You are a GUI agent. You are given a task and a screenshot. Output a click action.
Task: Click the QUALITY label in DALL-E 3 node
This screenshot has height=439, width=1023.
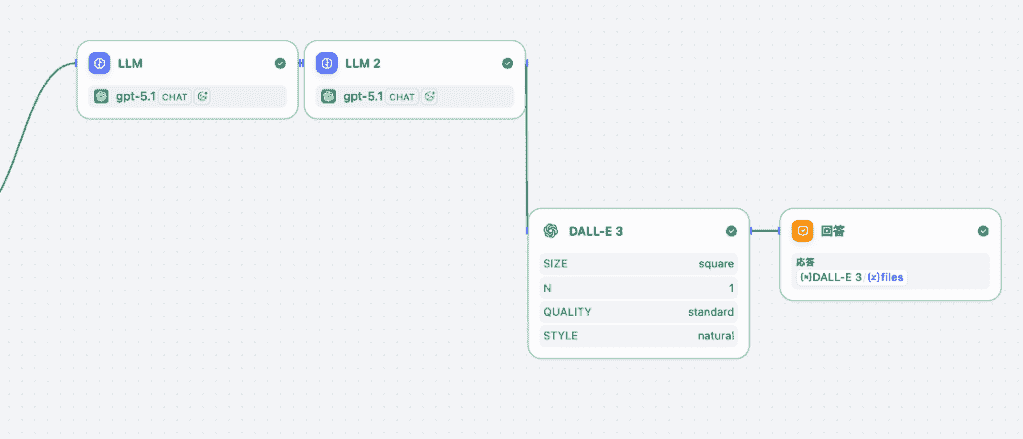click(567, 312)
